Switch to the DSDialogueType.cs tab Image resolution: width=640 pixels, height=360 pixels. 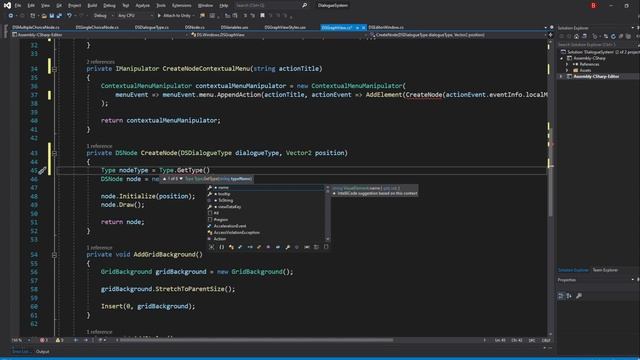(x=152, y=27)
